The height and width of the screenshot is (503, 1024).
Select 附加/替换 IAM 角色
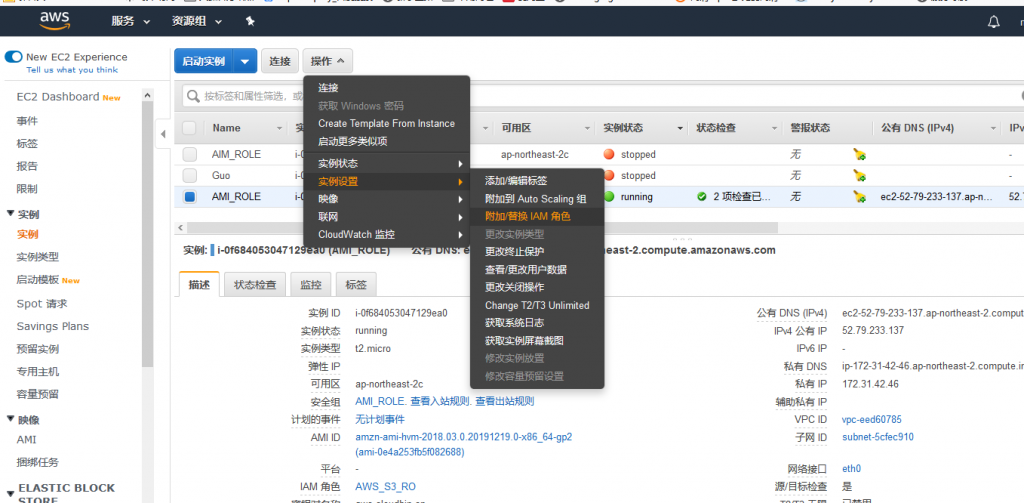537,216
